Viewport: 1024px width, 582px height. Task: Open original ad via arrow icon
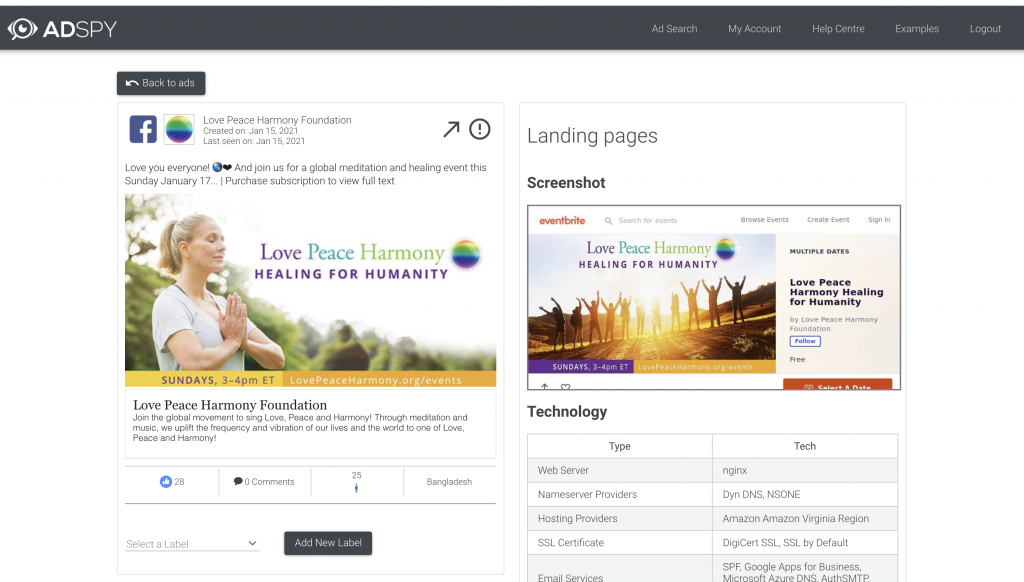[x=451, y=129]
